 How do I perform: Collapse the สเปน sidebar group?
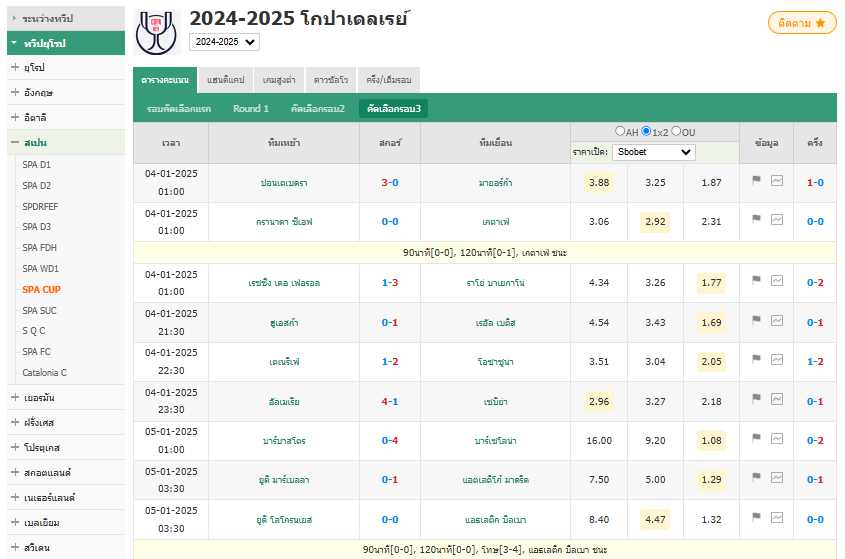click(x=66, y=142)
